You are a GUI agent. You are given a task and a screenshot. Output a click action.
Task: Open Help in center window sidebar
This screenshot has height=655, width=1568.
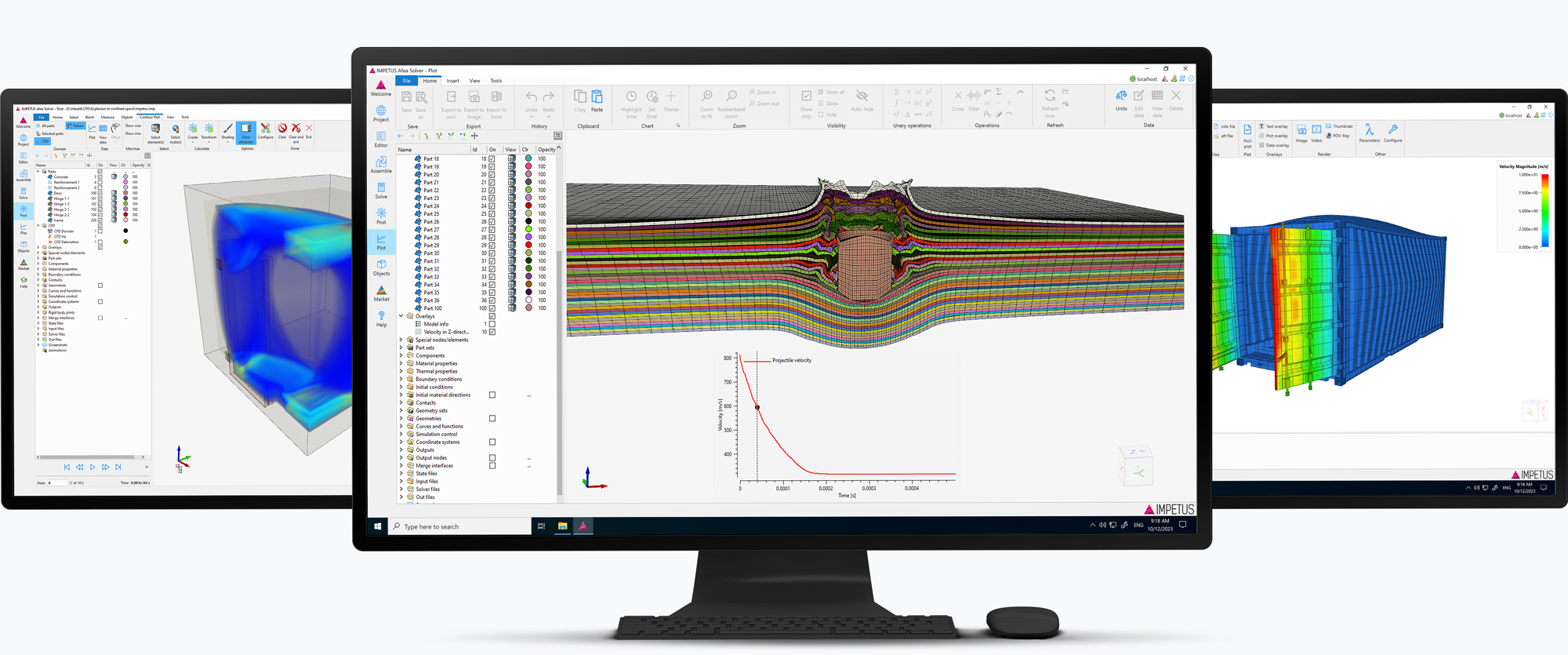381,318
